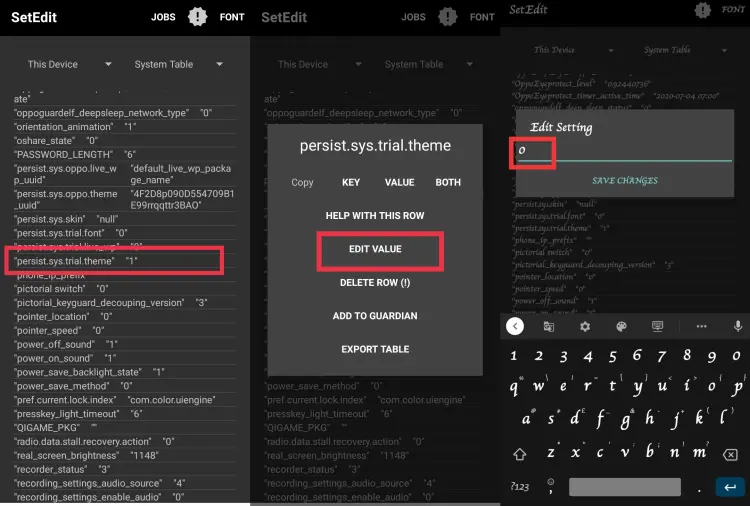Switch to symbols with the ?123 key
The height and width of the screenshot is (506, 750).
pyautogui.click(x=519, y=487)
